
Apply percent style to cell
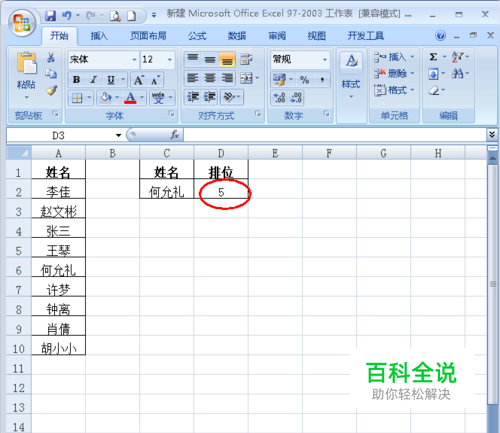pos(304,80)
